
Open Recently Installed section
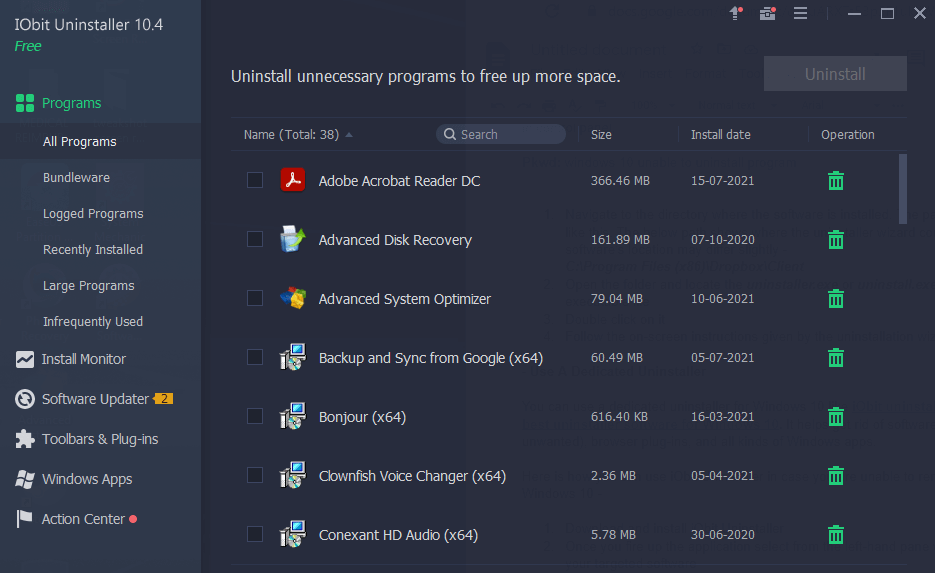tap(92, 250)
